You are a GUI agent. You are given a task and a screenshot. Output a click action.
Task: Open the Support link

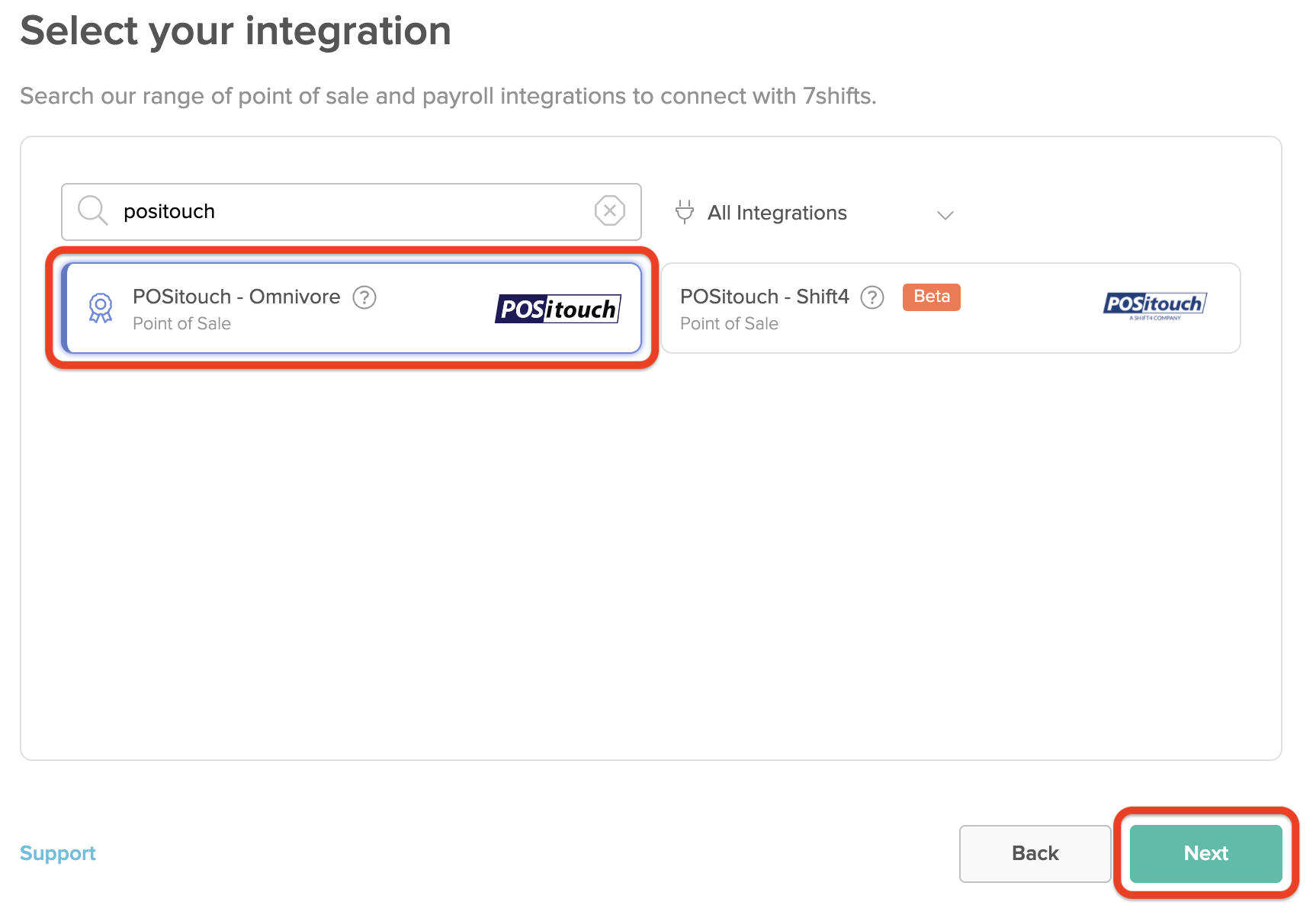pos(58,853)
